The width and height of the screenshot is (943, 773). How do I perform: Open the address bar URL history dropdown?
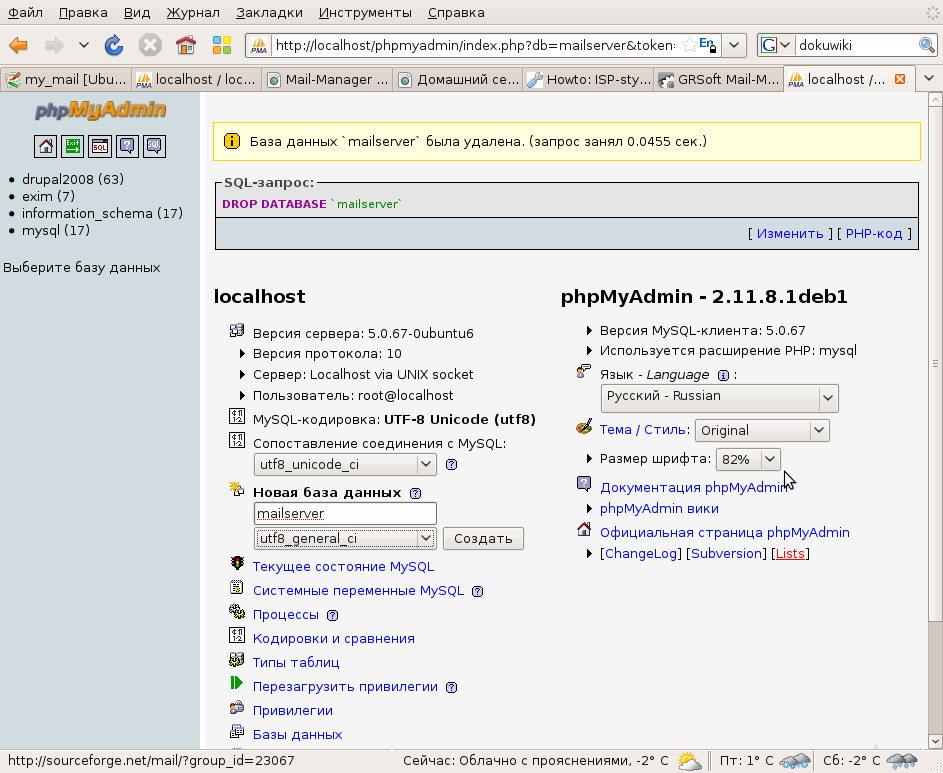click(x=734, y=45)
